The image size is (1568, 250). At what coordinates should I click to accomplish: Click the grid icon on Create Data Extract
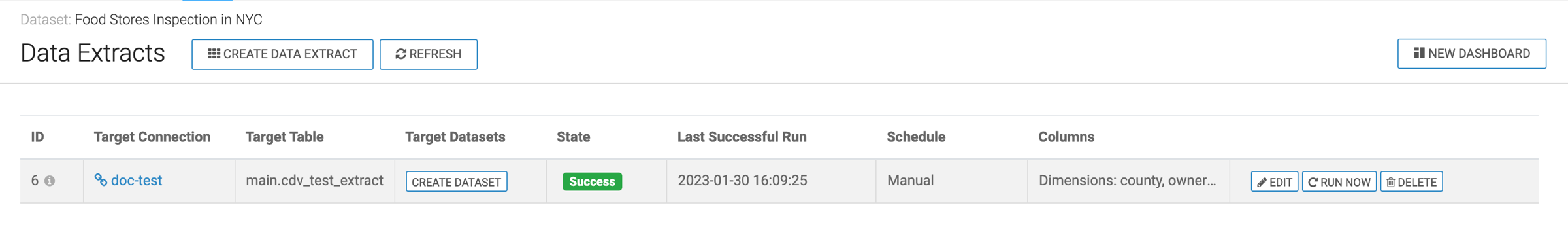(214, 54)
